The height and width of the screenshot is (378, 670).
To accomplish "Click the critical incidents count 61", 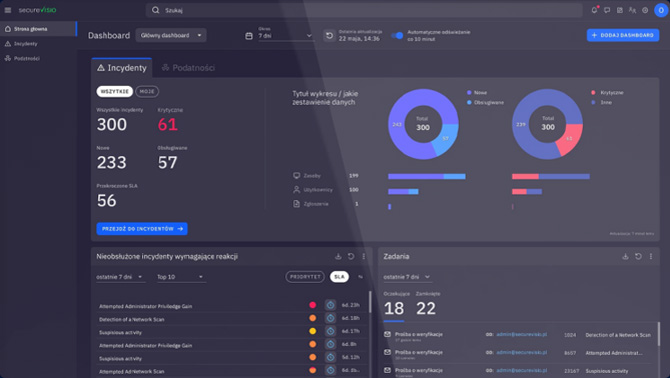I will [168, 124].
